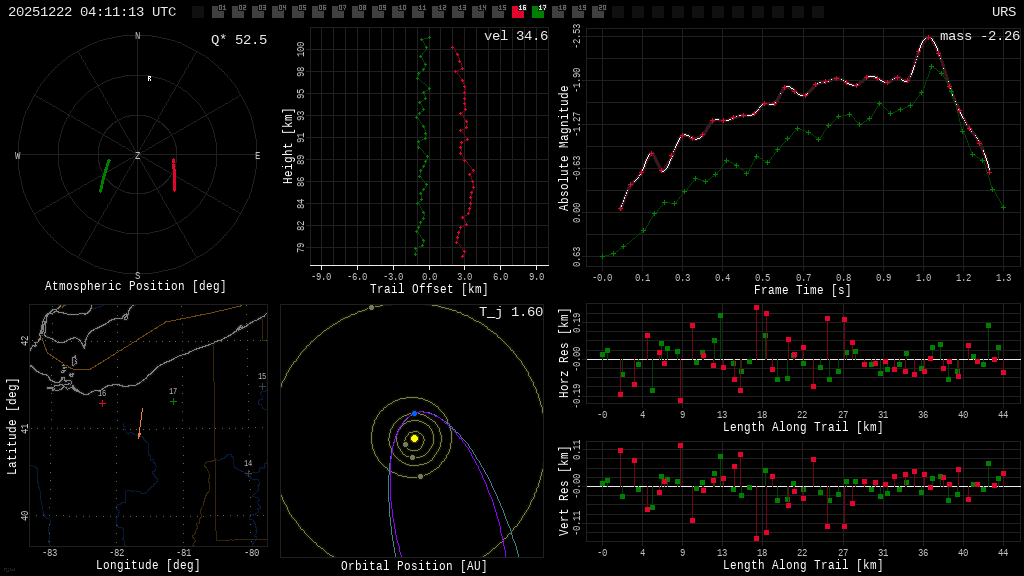Click station indicator box 11
The width and height of the screenshot is (1024, 576).
pos(418,12)
